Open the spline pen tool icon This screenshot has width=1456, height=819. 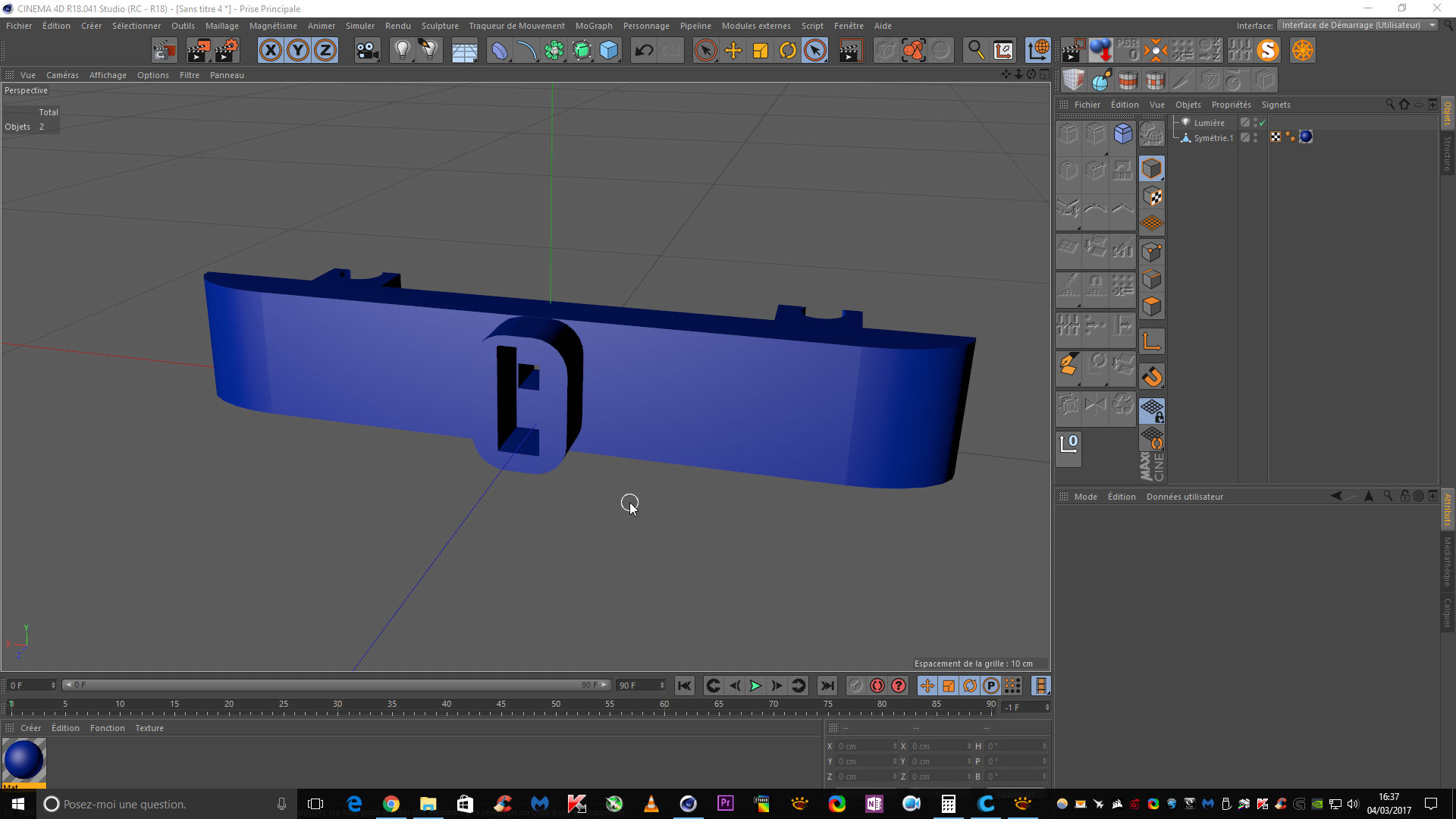(x=526, y=51)
